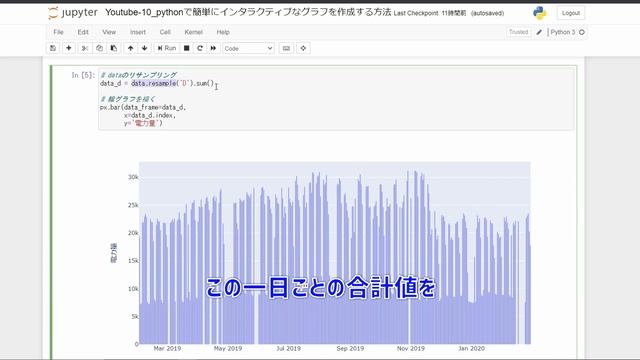Click the px.bar code line
This screenshot has height=360, width=640.
point(143,107)
